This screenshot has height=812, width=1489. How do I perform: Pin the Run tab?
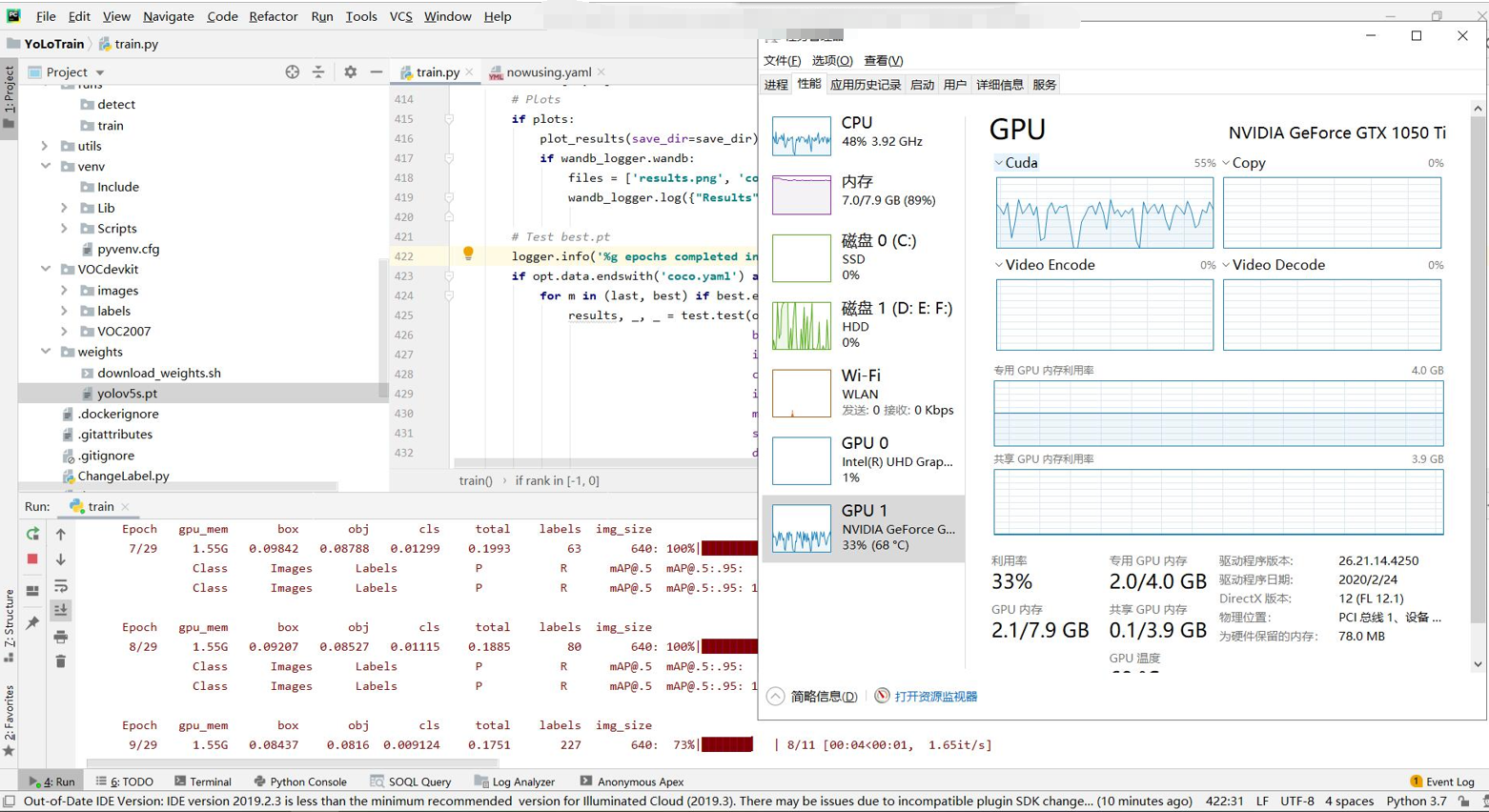point(32,622)
